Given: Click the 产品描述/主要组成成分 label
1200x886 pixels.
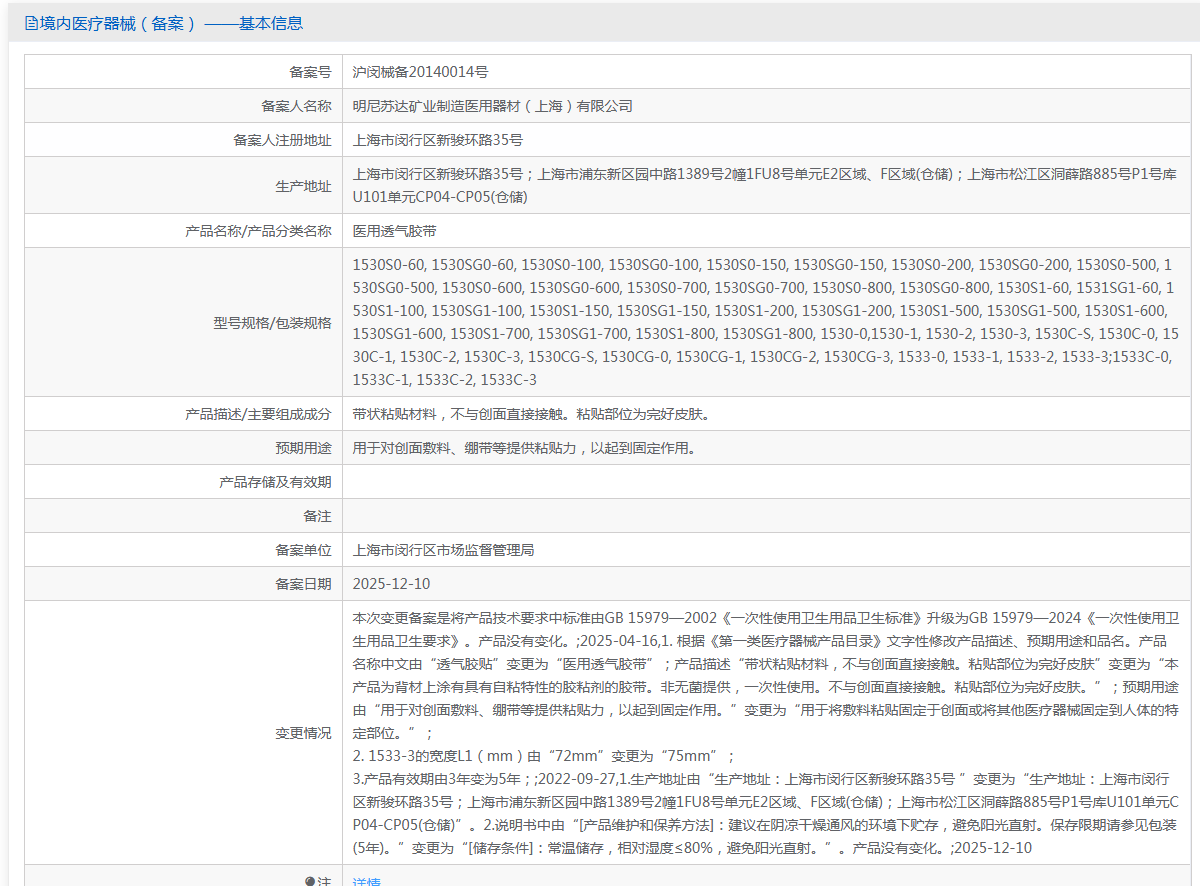Looking at the screenshot, I should click(x=258, y=414).
